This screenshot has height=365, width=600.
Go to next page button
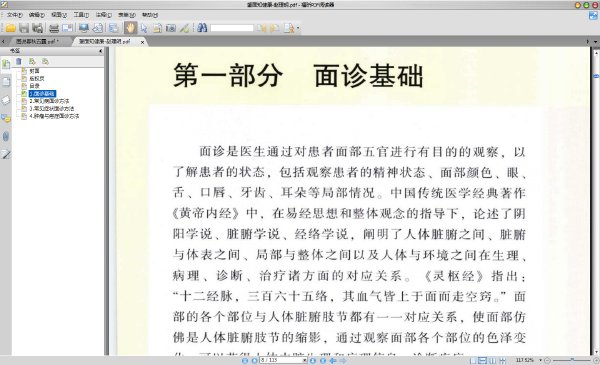pyautogui.click(x=313, y=360)
